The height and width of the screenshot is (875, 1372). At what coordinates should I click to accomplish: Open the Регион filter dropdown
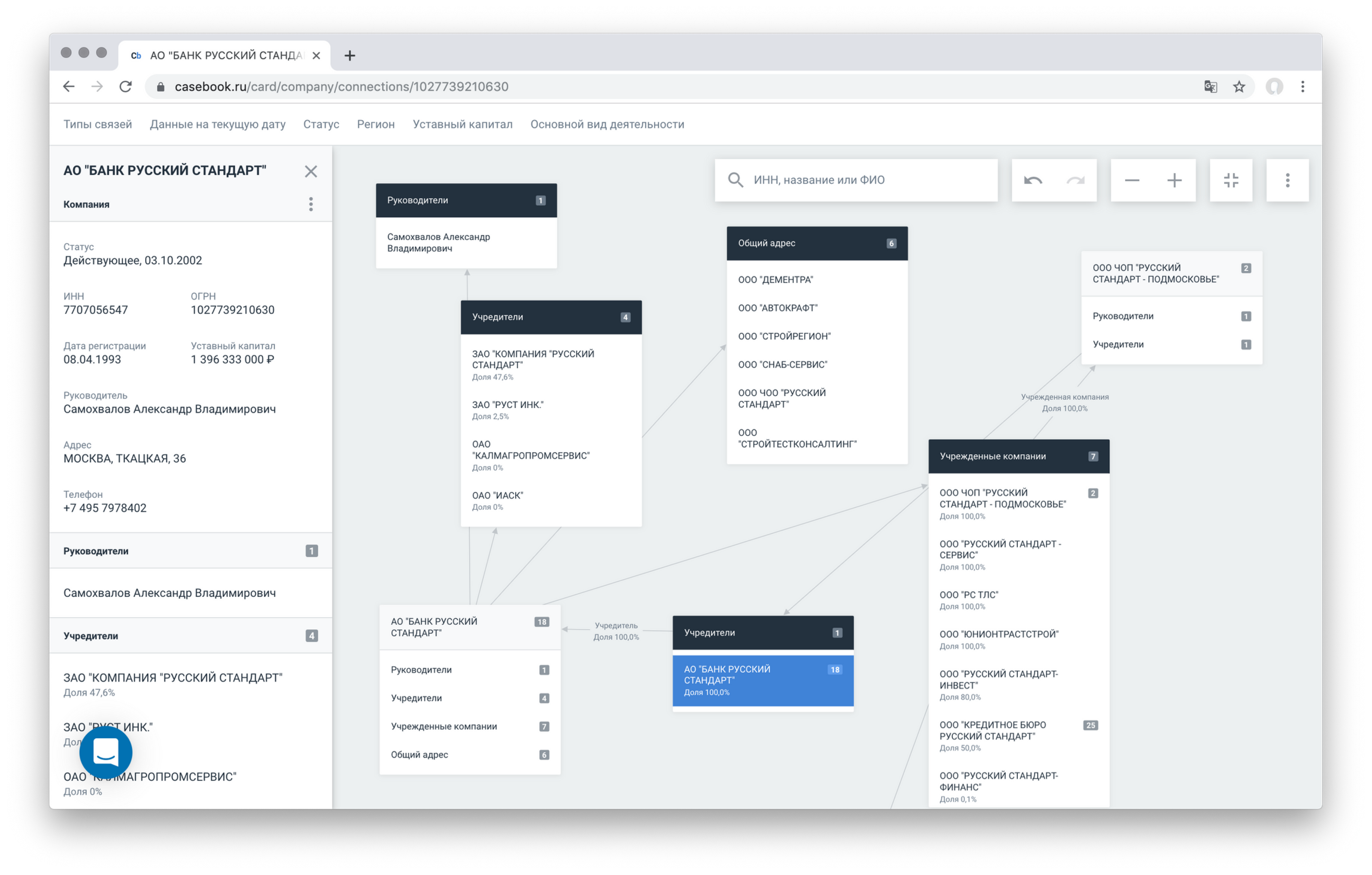pyautogui.click(x=376, y=124)
